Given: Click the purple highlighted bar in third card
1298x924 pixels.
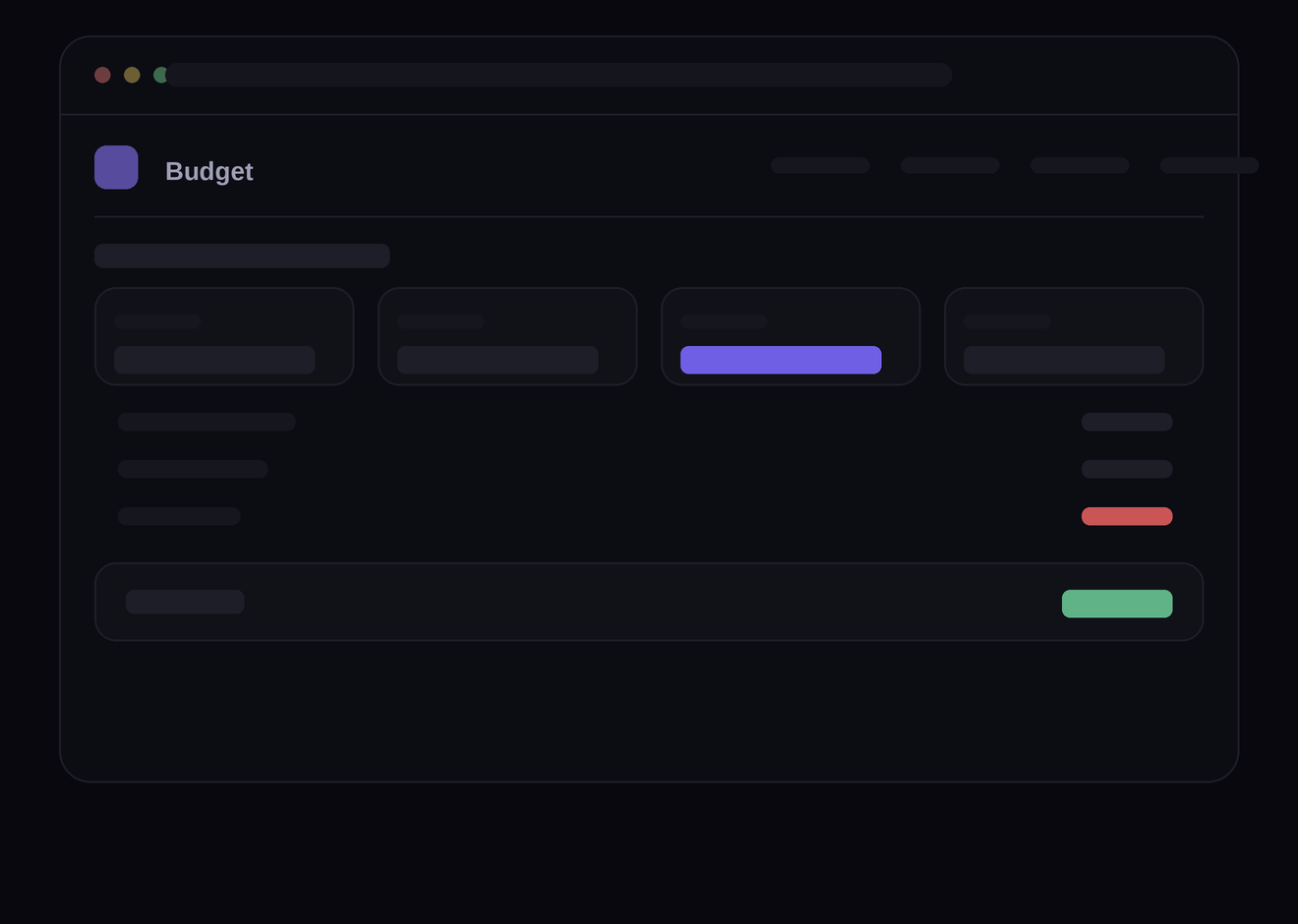Looking at the screenshot, I should 781,360.
